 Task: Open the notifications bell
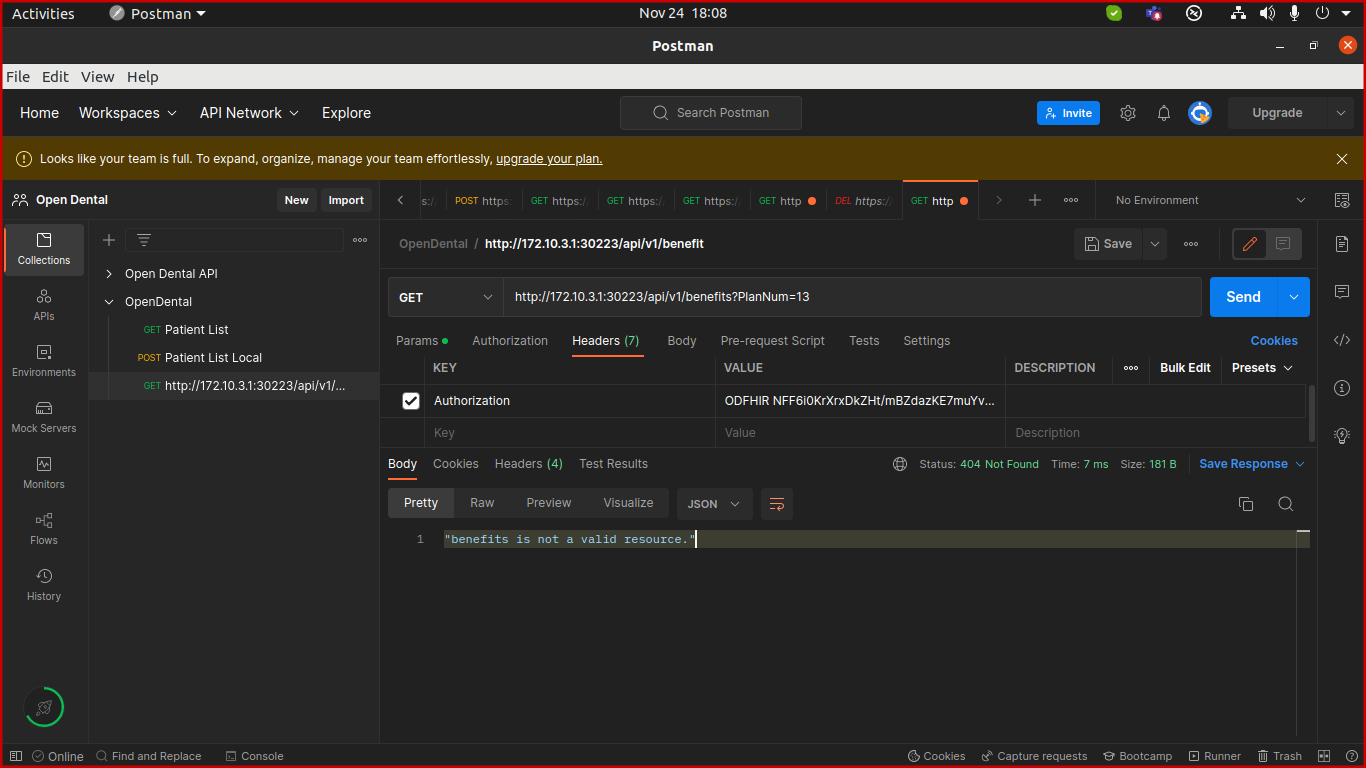tap(1164, 113)
